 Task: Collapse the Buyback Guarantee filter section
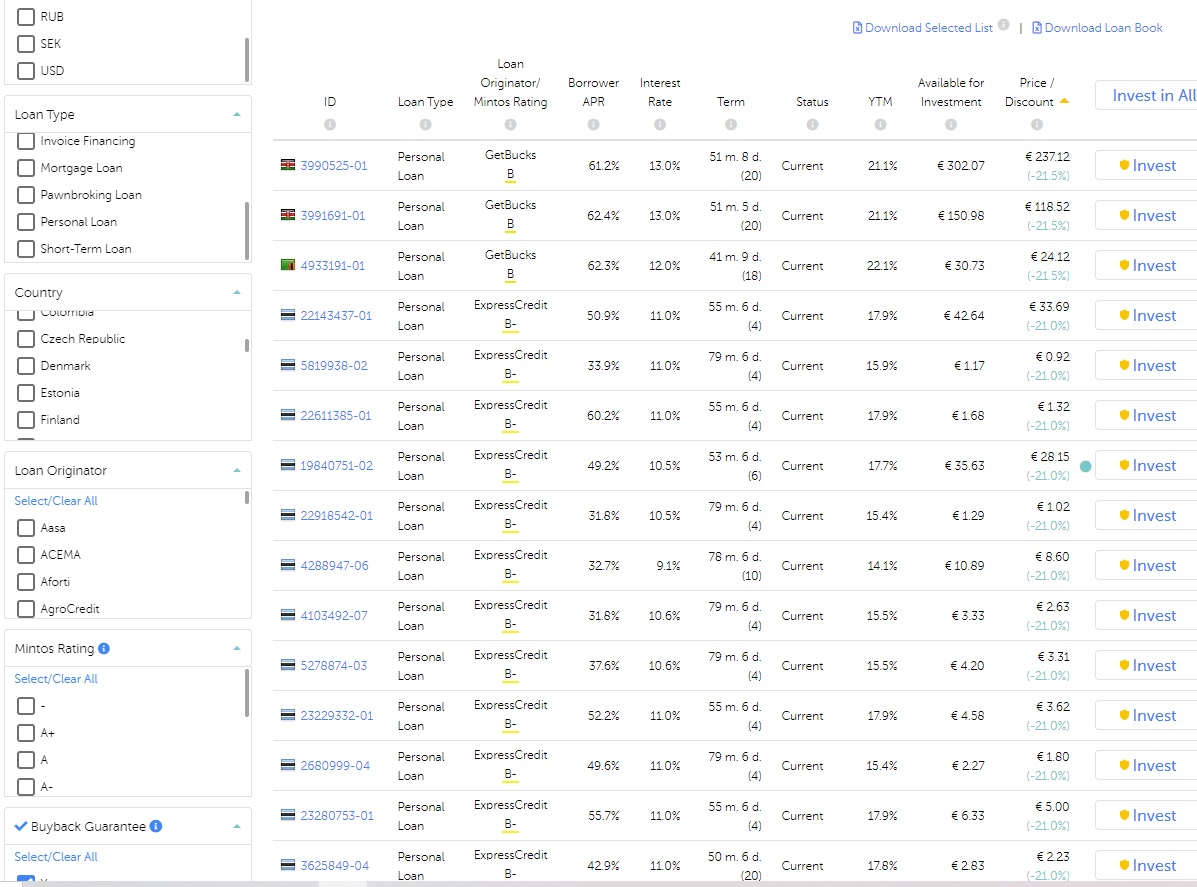(x=237, y=826)
